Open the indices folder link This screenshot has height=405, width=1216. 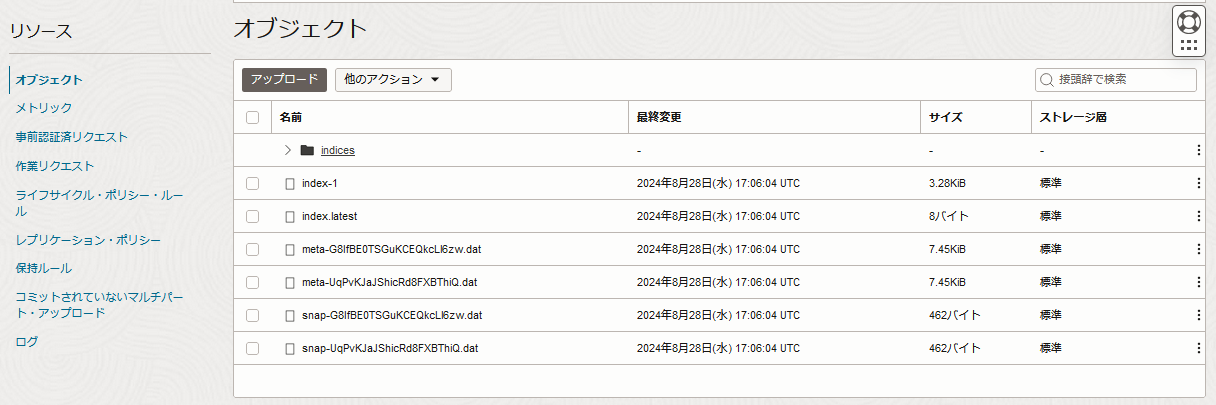point(338,150)
